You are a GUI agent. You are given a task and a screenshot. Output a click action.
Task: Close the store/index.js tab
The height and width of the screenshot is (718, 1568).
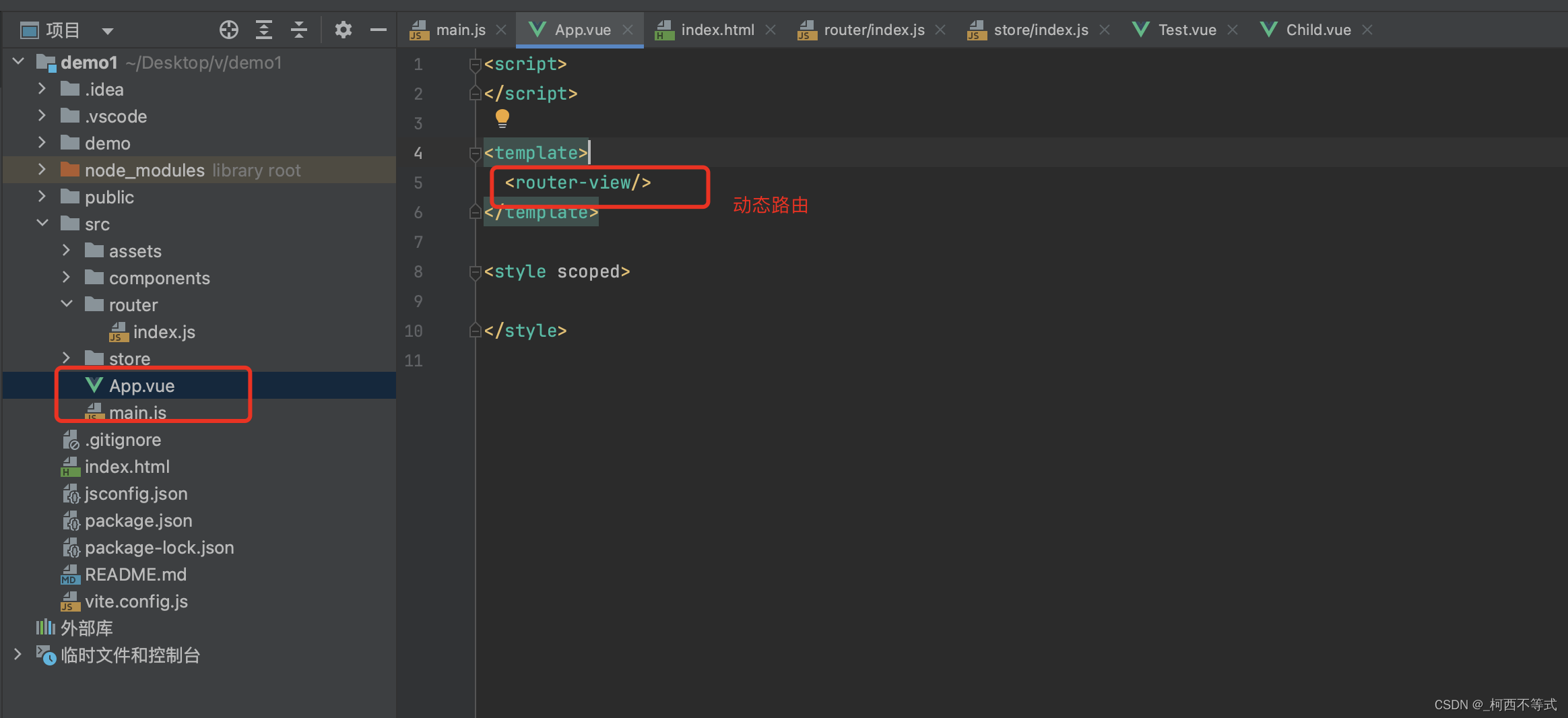point(1105,30)
